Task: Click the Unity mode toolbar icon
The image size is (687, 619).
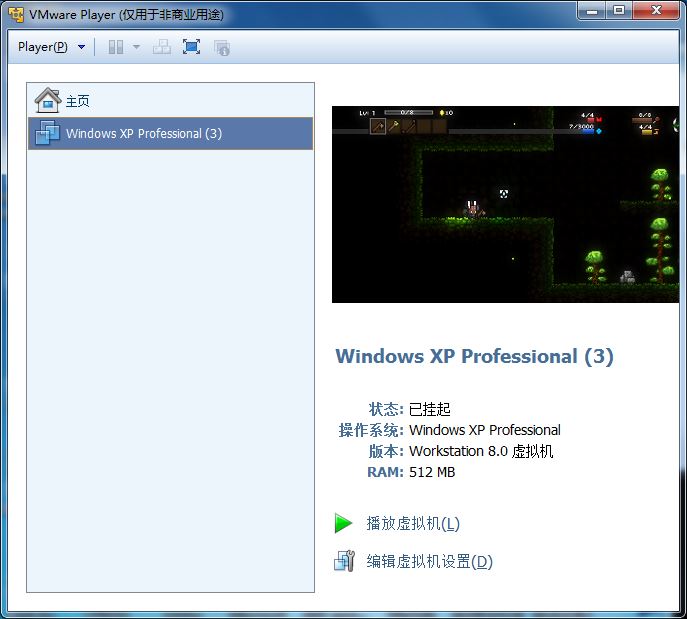Action: click(x=222, y=47)
